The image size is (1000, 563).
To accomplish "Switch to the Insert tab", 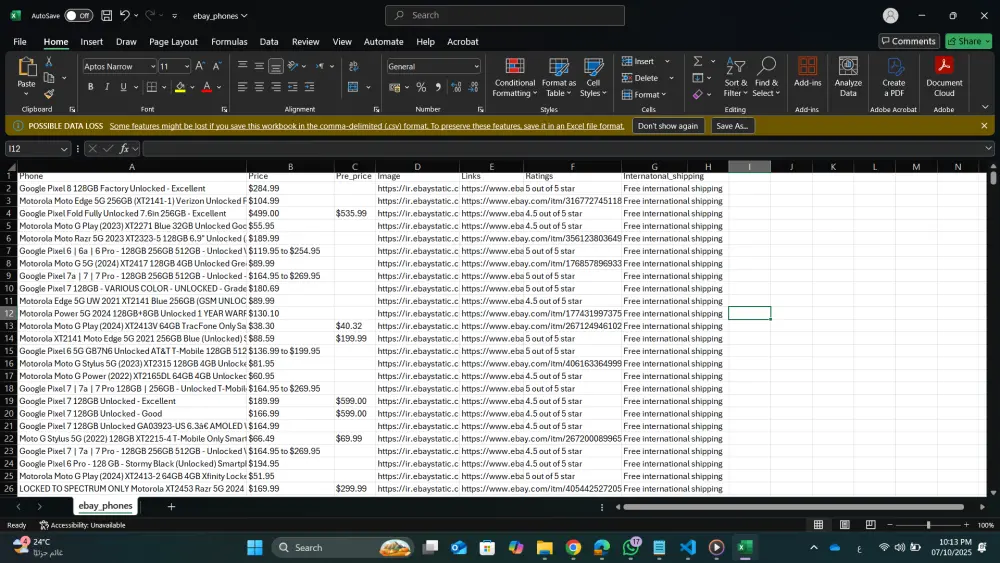I will (x=91, y=41).
